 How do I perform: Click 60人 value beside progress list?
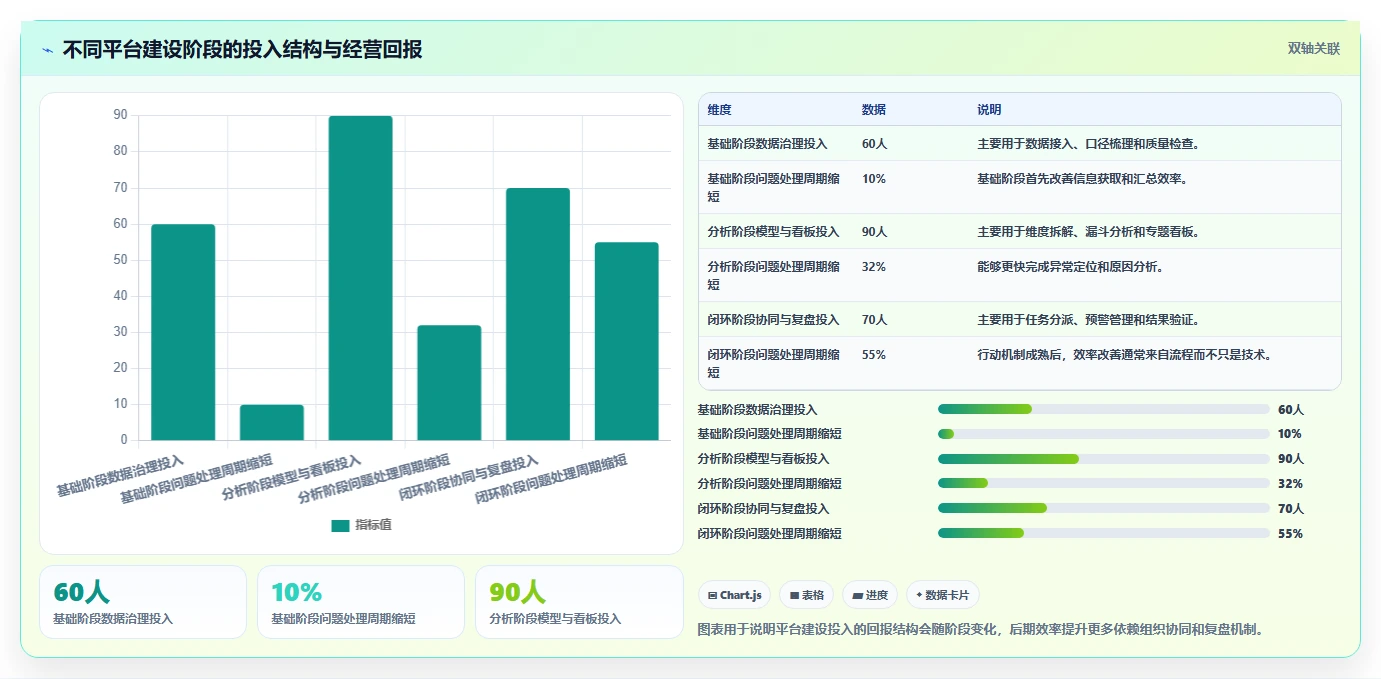pos(1291,410)
